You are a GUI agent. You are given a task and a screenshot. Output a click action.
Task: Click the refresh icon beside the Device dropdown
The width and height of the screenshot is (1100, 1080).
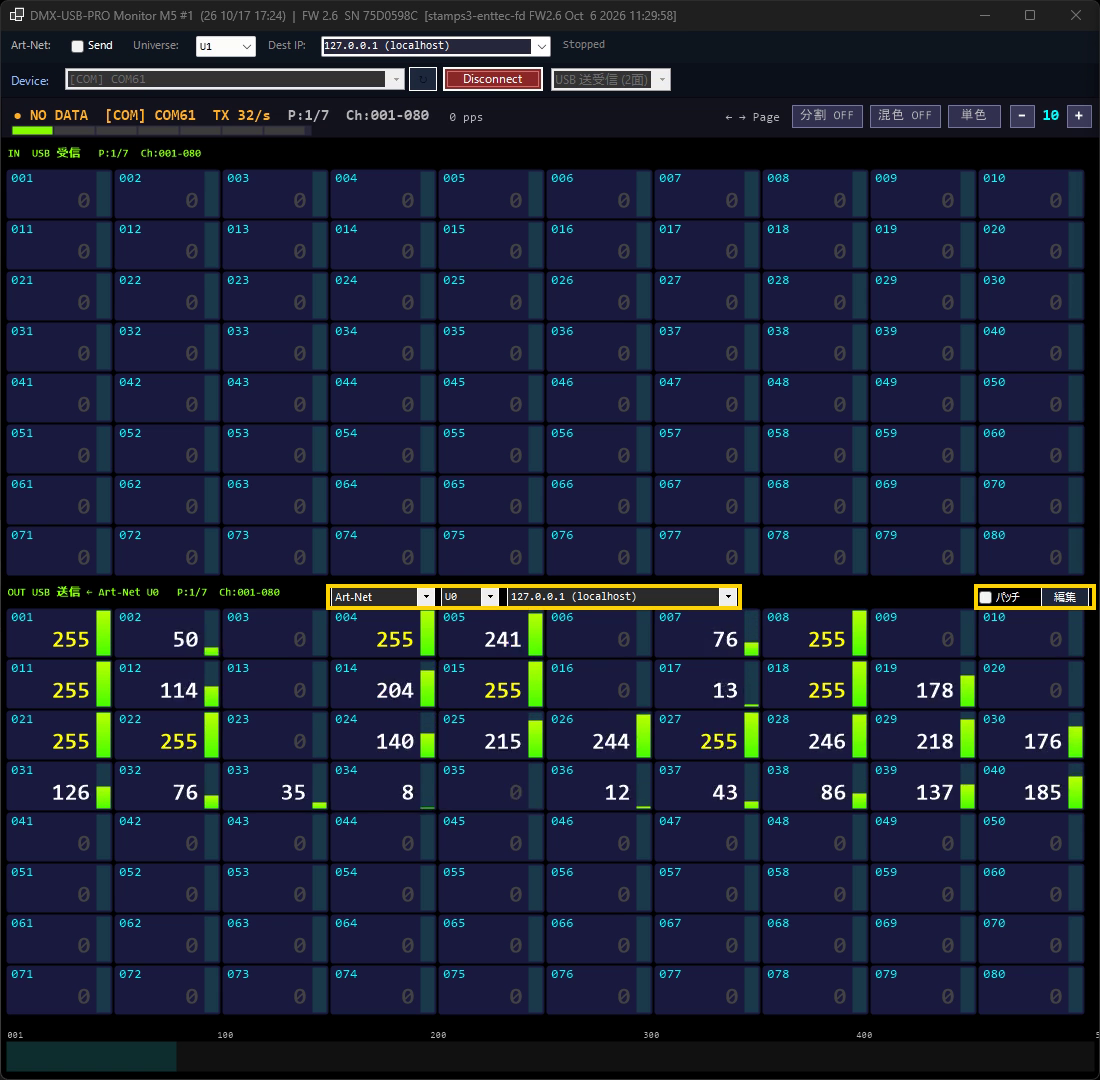click(x=422, y=79)
